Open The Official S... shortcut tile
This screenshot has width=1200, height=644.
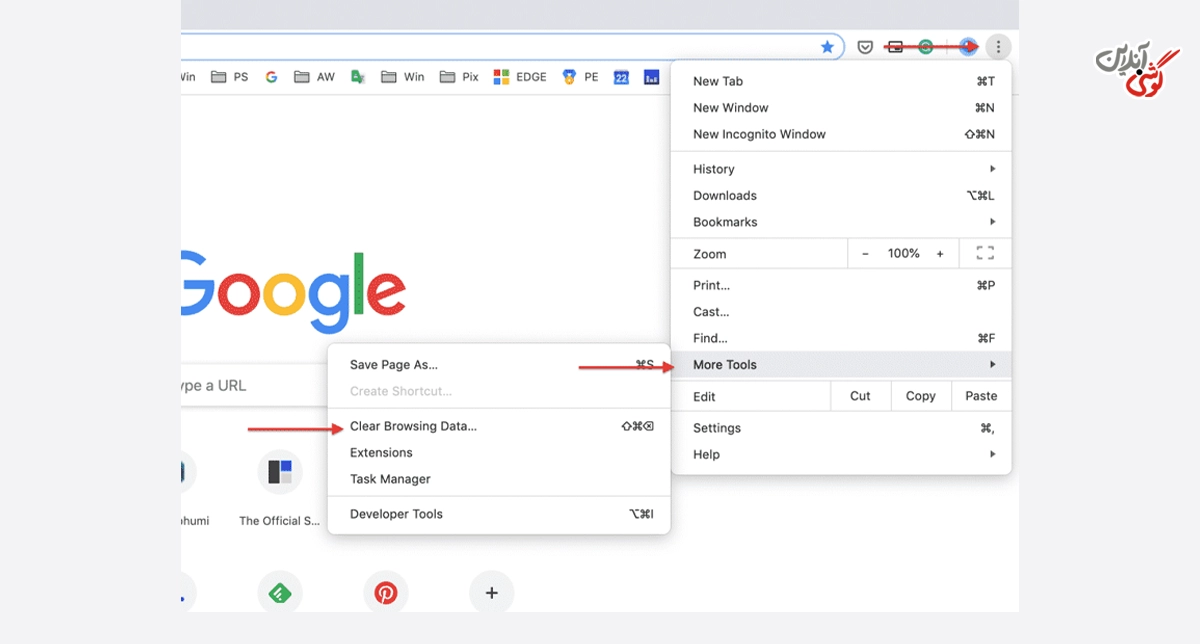tap(280, 490)
